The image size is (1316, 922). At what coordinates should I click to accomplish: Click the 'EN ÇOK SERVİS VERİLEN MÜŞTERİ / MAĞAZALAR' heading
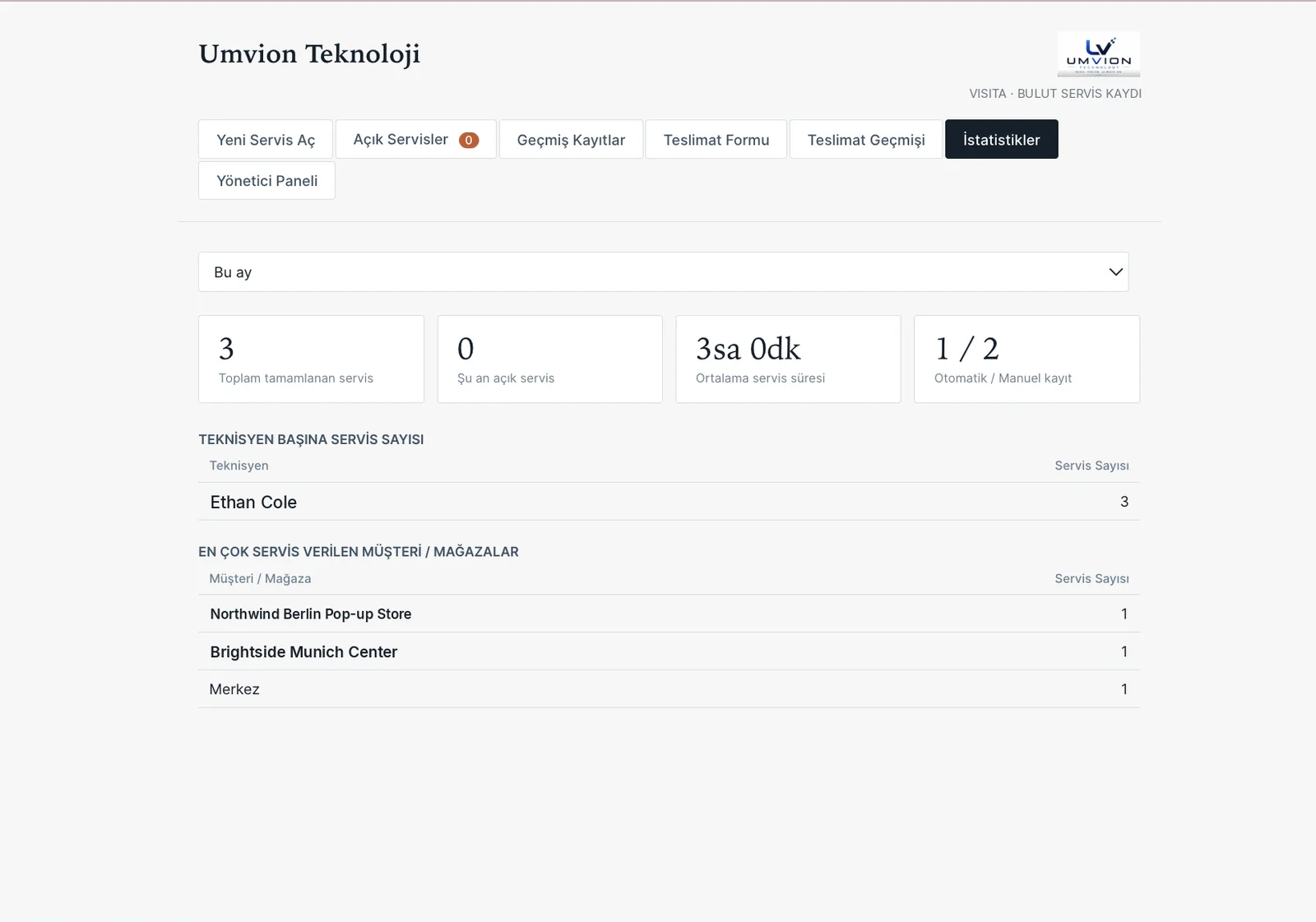[x=359, y=552]
